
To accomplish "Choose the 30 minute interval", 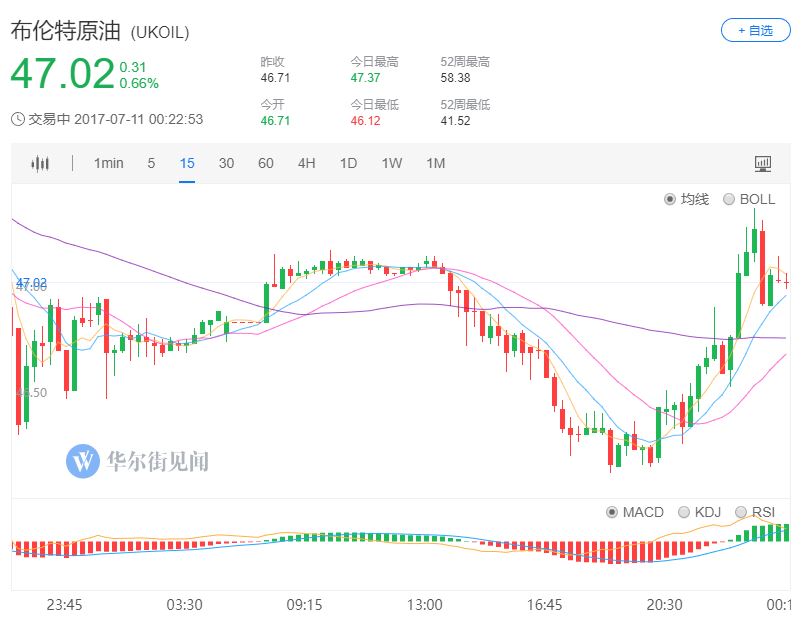I will pos(226,163).
